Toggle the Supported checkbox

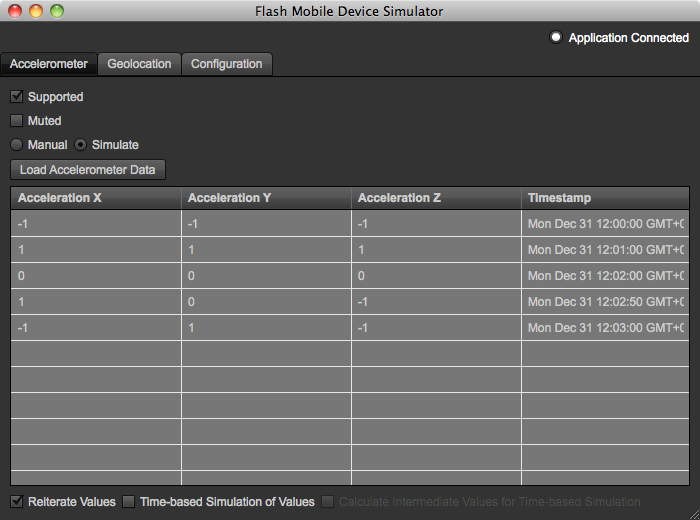[x=17, y=97]
